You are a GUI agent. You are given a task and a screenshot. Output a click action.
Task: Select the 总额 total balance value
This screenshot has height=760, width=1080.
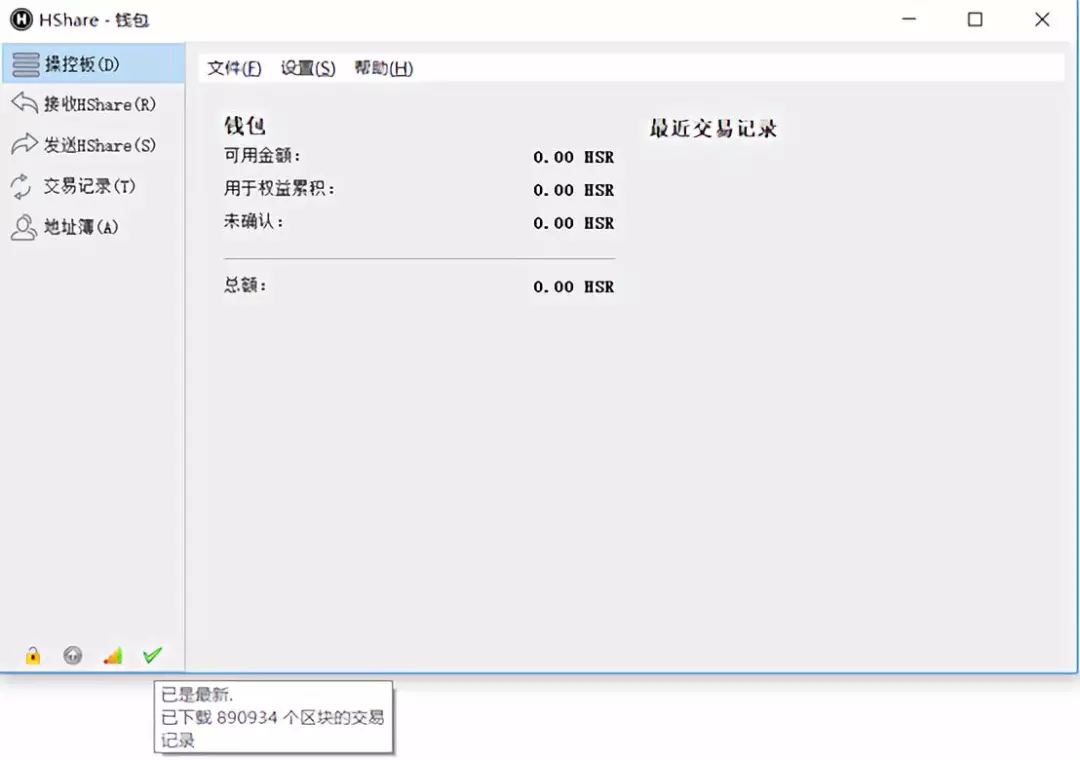(x=573, y=287)
